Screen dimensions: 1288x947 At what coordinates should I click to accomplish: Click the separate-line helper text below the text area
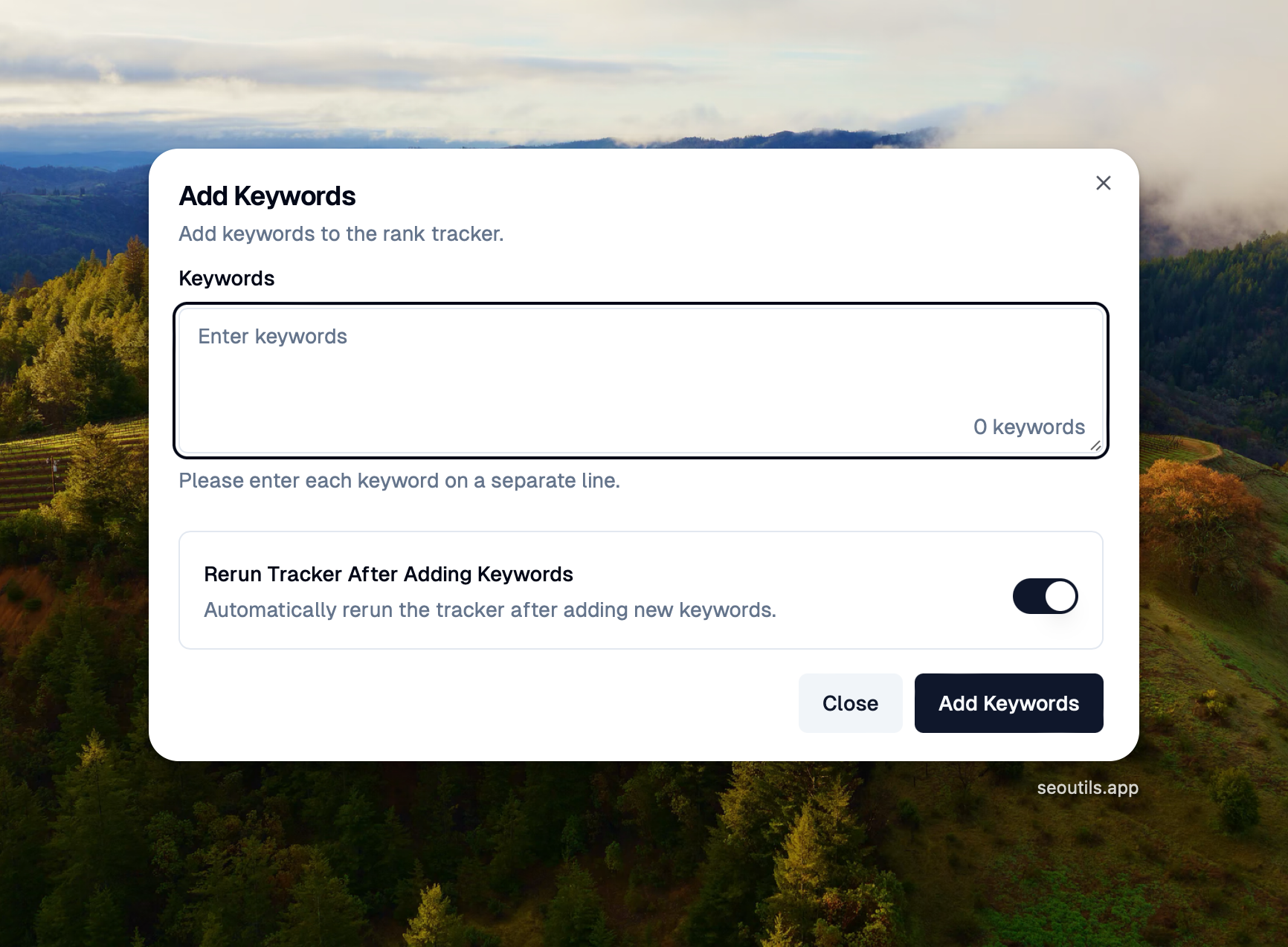click(x=399, y=481)
